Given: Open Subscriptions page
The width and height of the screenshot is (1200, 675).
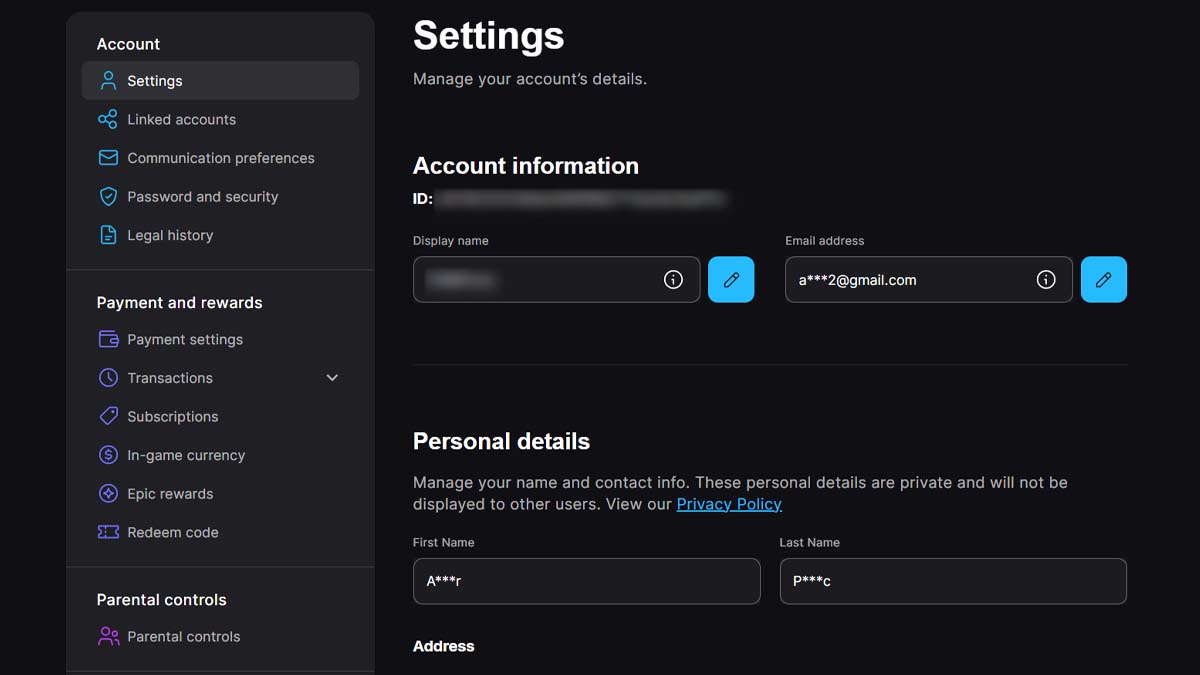Looking at the screenshot, I should [220, 416].
